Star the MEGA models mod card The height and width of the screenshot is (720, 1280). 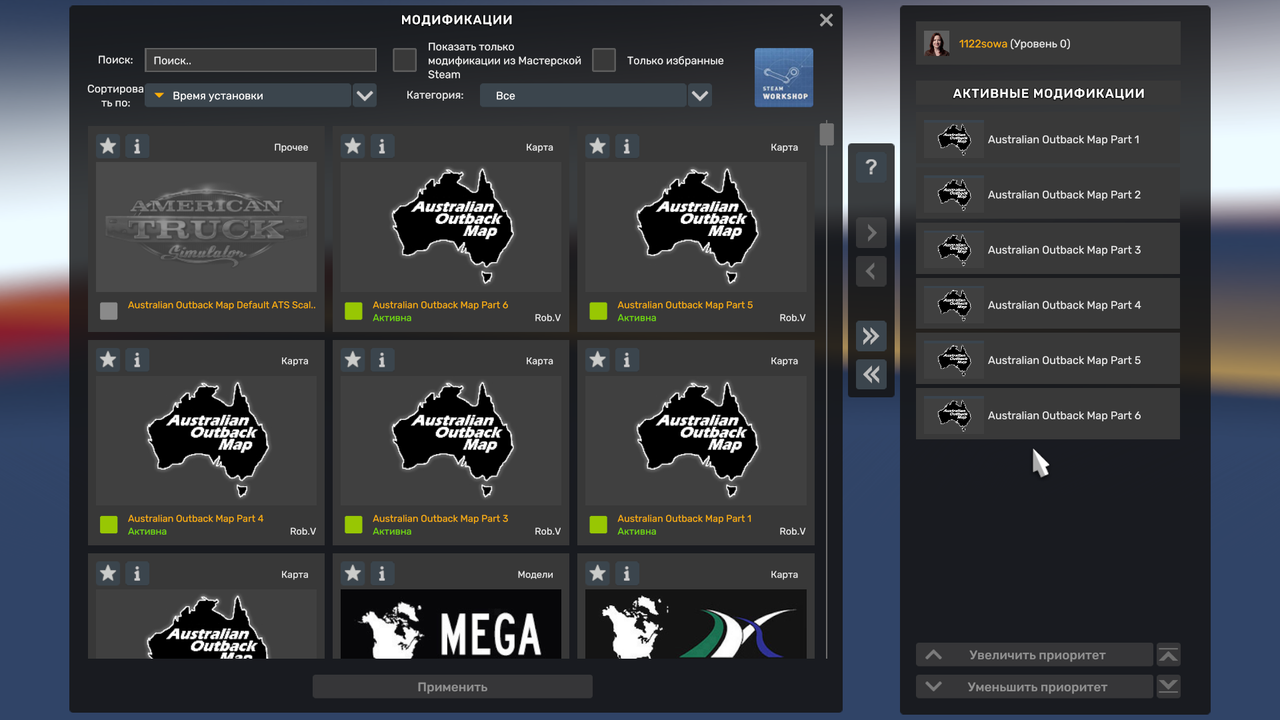(353, 573)
